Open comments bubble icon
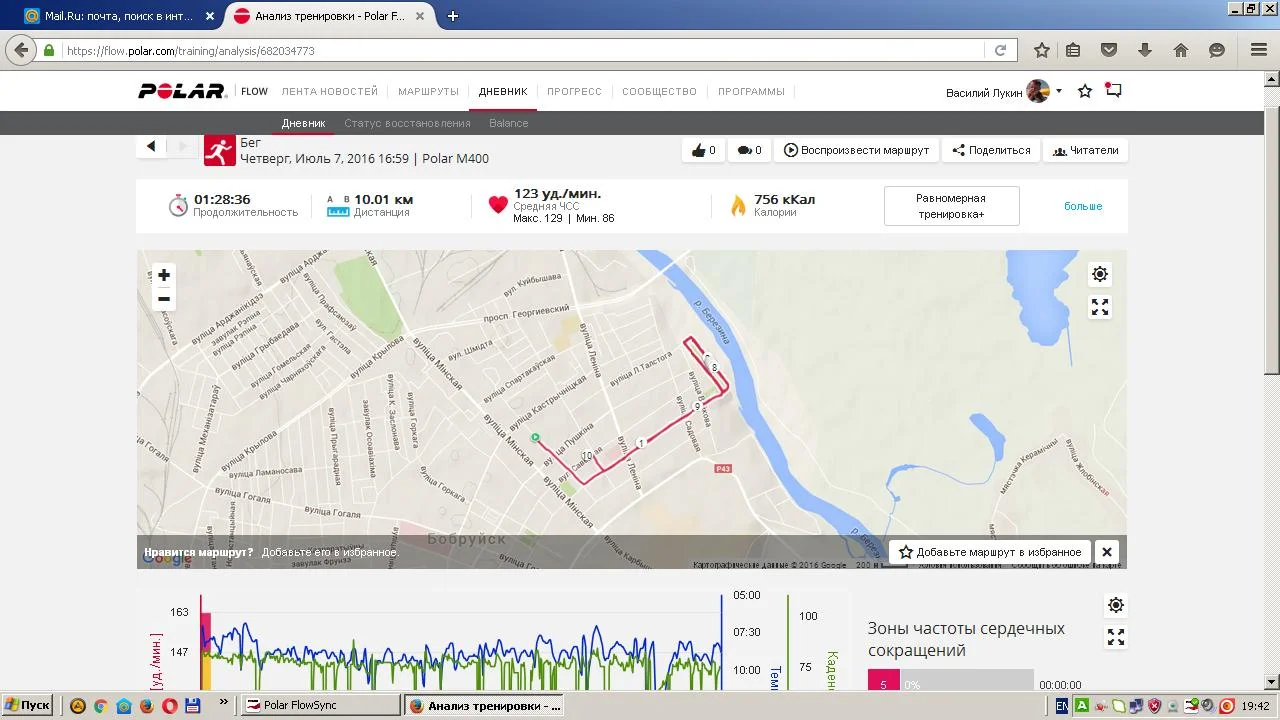 pyautogui.click(x=749, y=150)
